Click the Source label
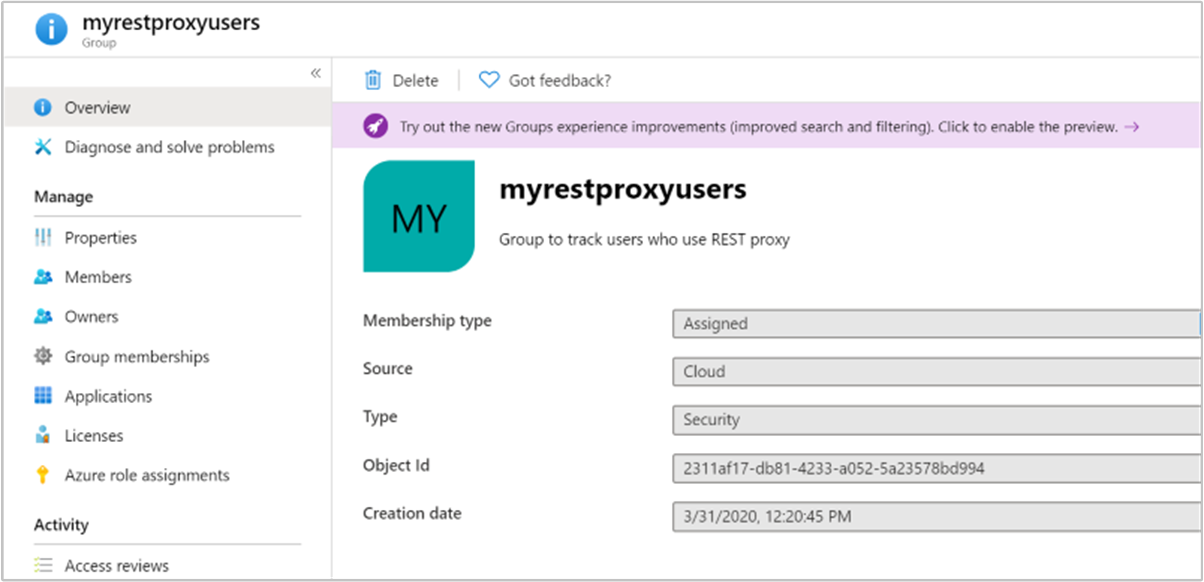This screenshot has width=1204, height=582. pyautogui.click(x=388, y=369)
